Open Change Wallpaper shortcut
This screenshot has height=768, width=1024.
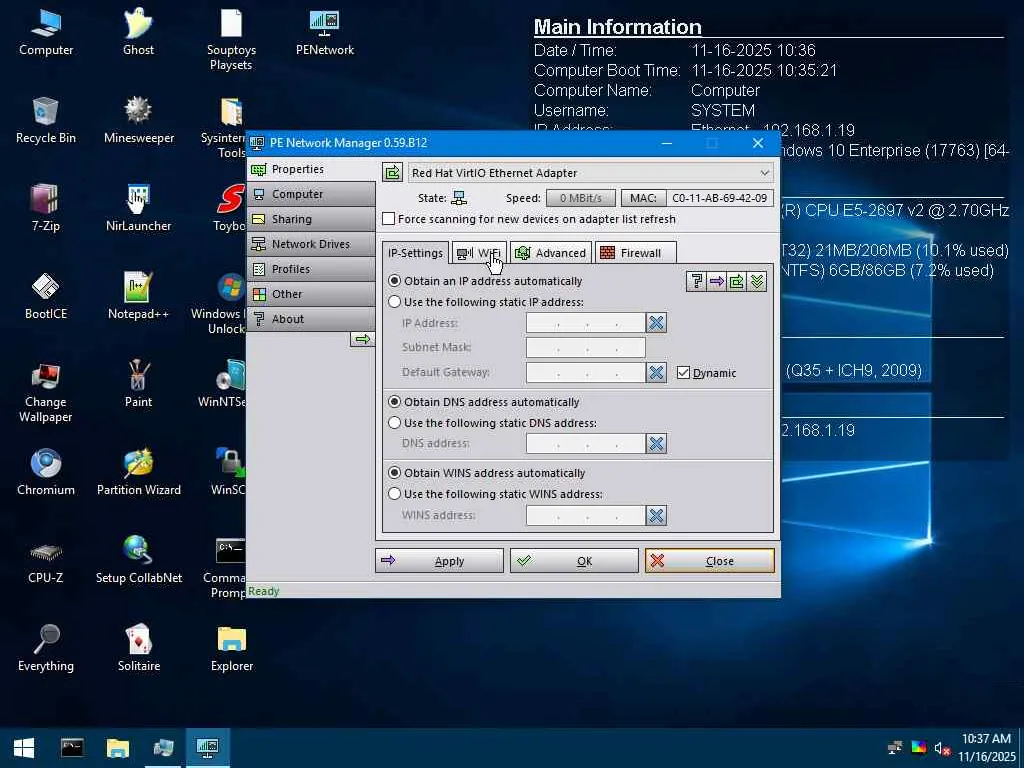coord(46,392)
